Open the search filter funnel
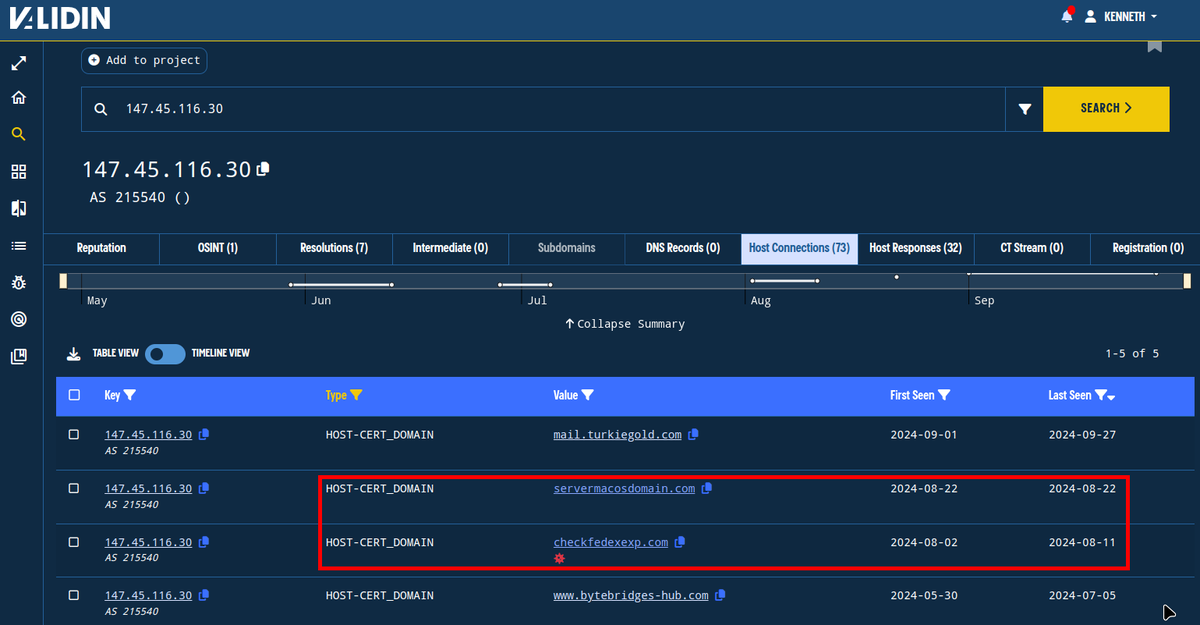Image resolution: width=1200 pixels, height=625 pixels. (1025, 109)
